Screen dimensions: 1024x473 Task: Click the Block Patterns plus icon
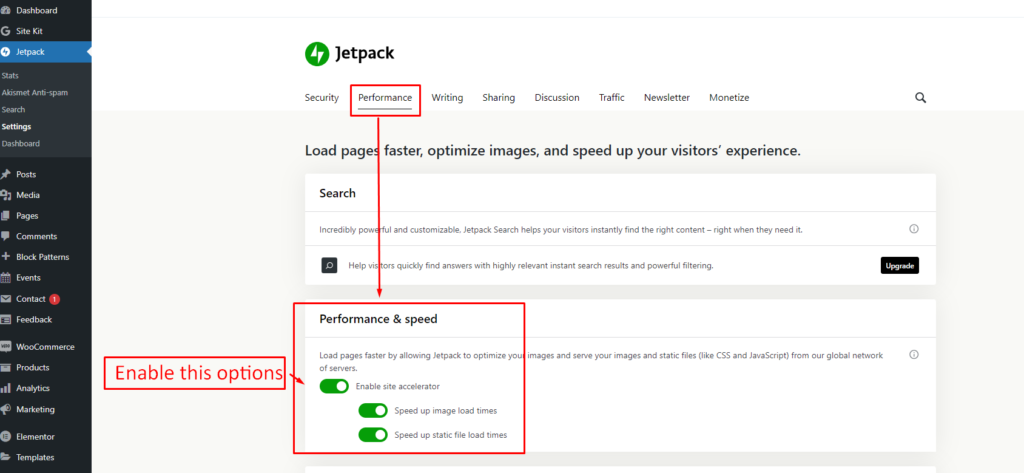coord(5,257)
